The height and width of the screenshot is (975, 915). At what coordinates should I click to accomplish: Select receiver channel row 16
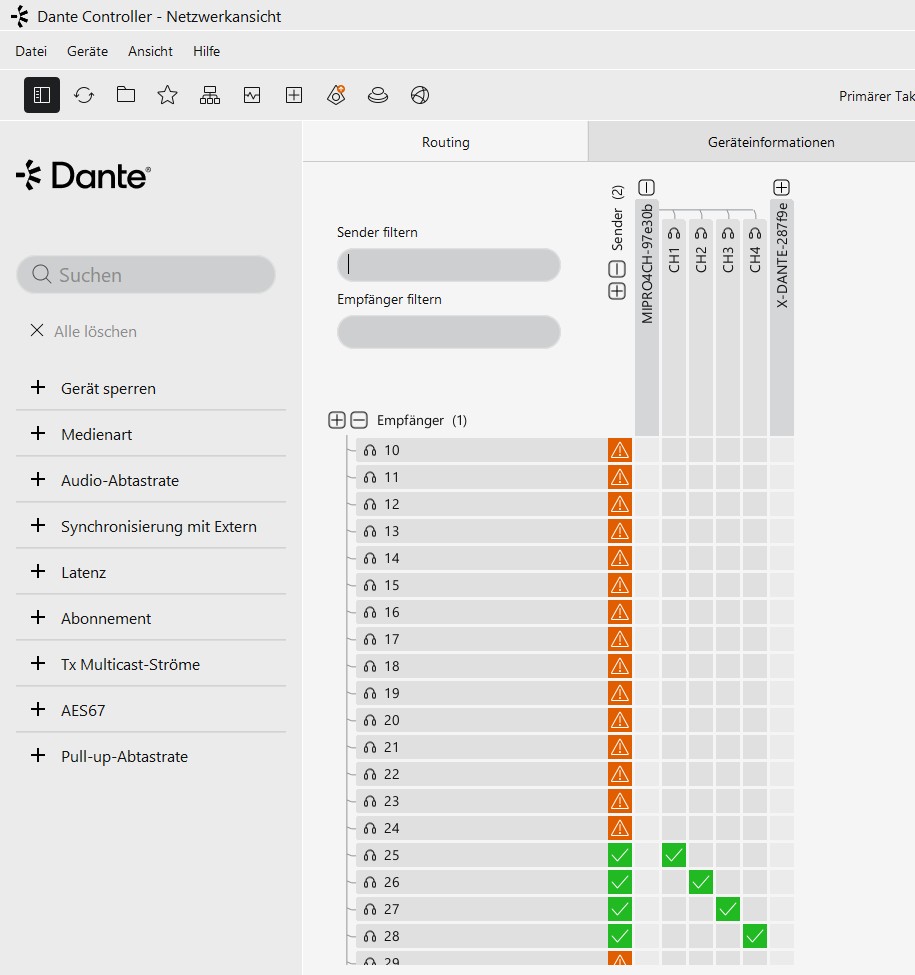pyautogui.click(x=481, y=612)
